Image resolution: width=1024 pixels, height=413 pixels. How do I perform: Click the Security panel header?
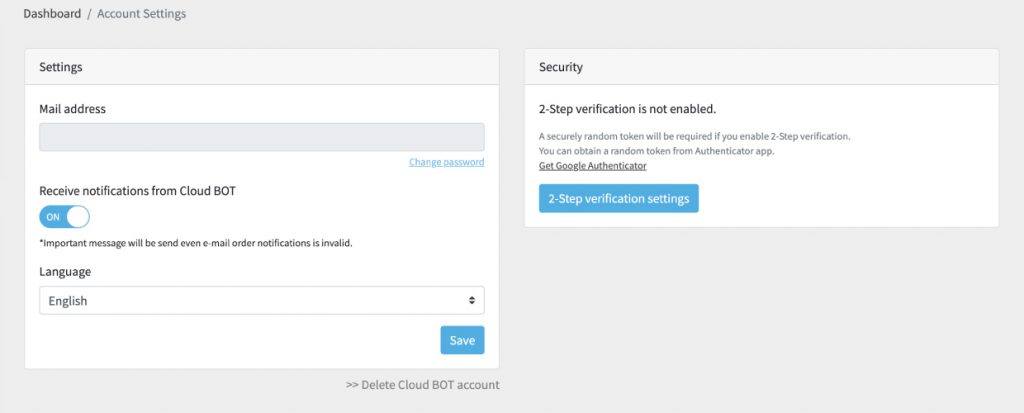click(x=761, y=67)
